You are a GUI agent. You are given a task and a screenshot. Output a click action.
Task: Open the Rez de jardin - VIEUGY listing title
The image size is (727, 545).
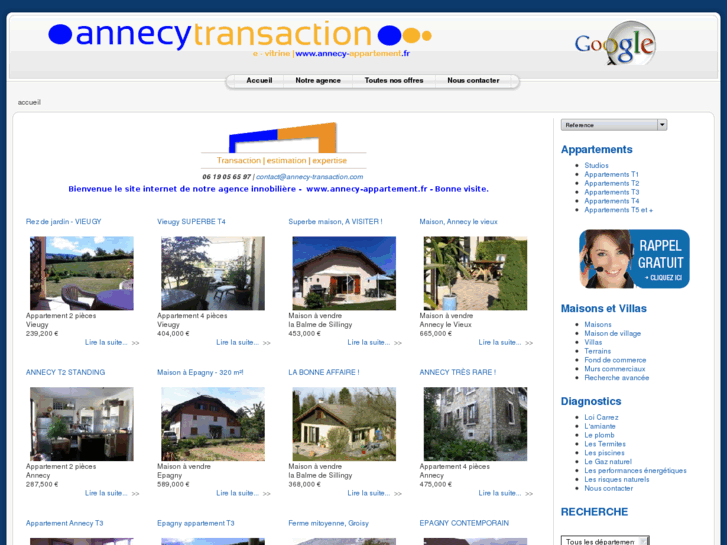[x=64, y=222]
